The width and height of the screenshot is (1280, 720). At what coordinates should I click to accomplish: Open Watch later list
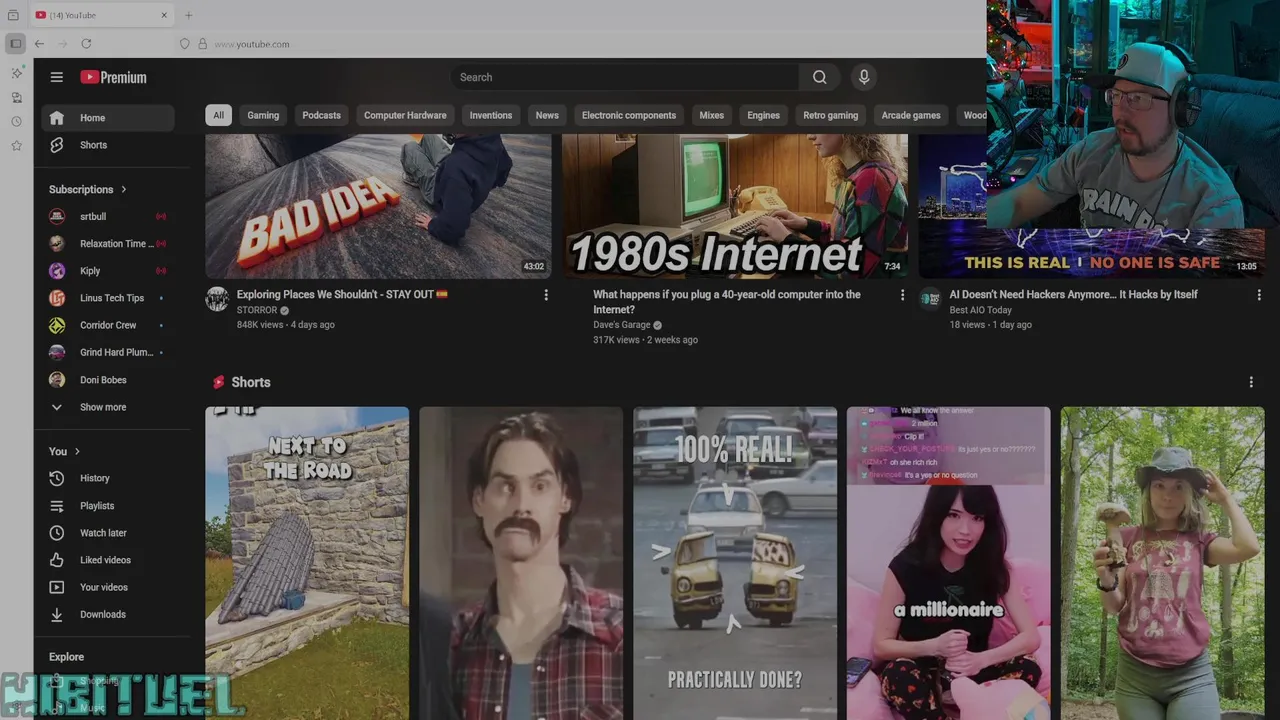[x=108, y=533]
